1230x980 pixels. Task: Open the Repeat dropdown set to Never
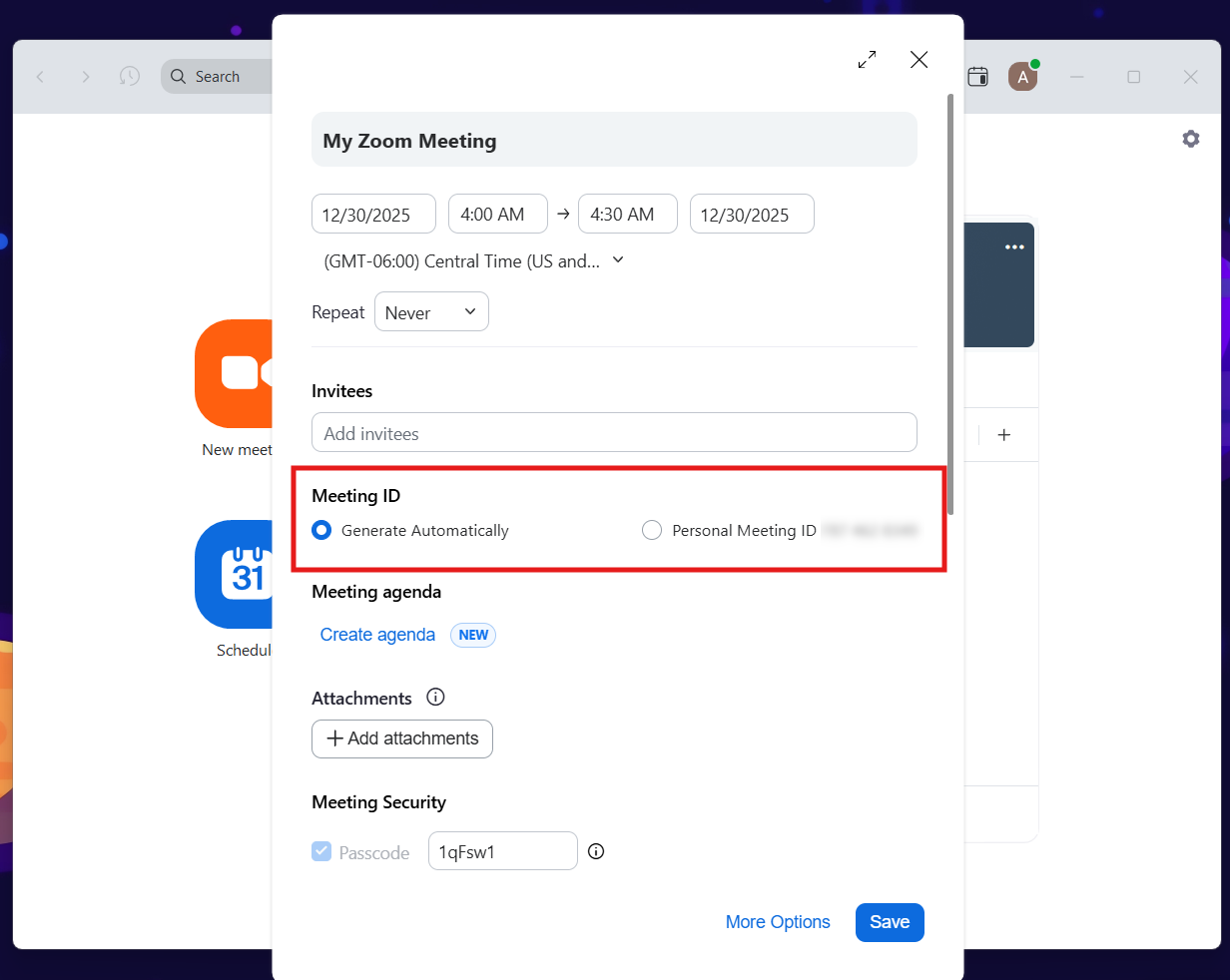(x=431, y=312)
